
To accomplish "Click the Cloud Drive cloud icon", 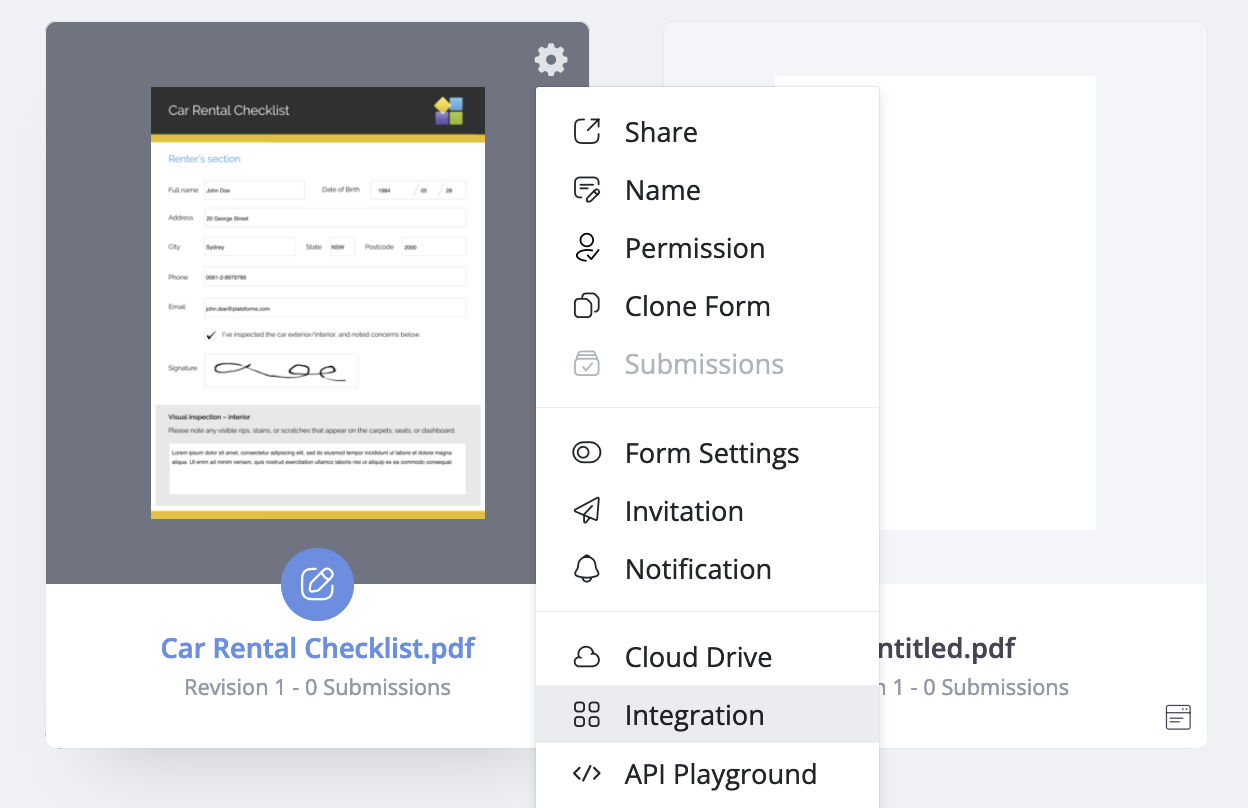I will point(587,657).
